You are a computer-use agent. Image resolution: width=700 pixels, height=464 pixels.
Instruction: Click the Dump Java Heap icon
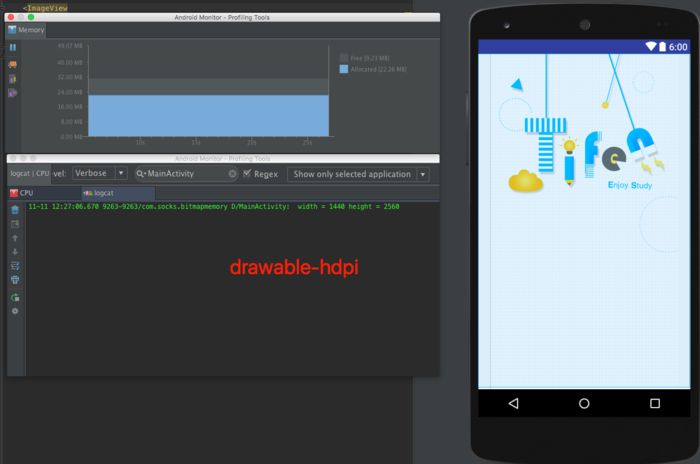12,79
